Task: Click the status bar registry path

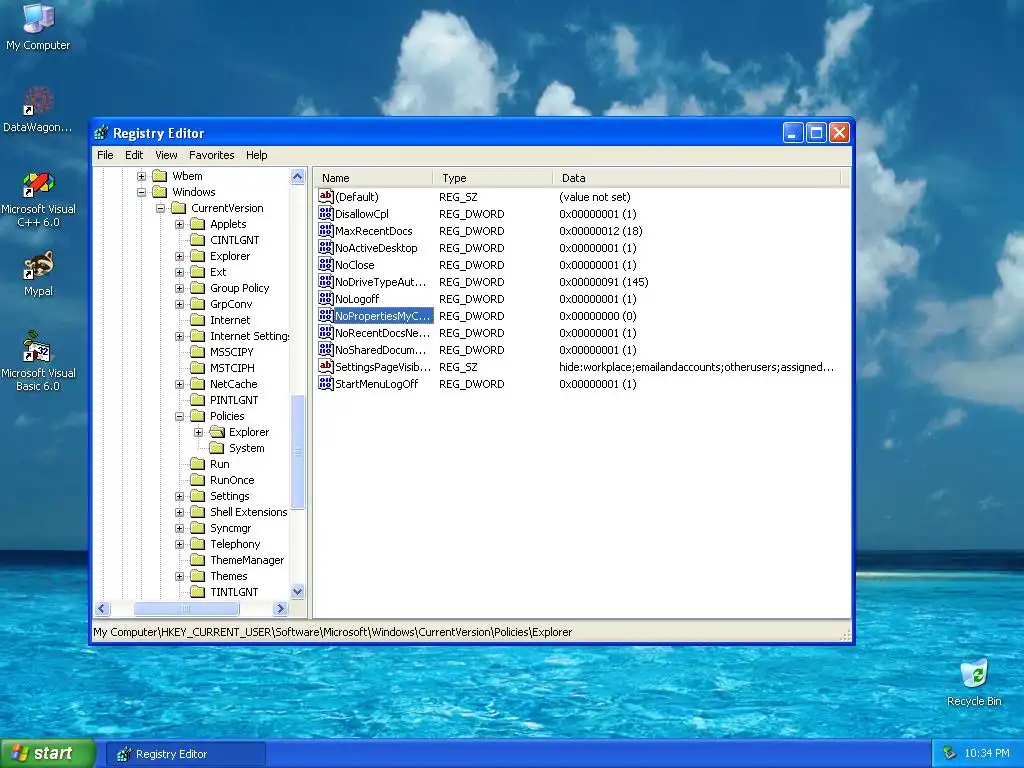Action: point(332,632)
